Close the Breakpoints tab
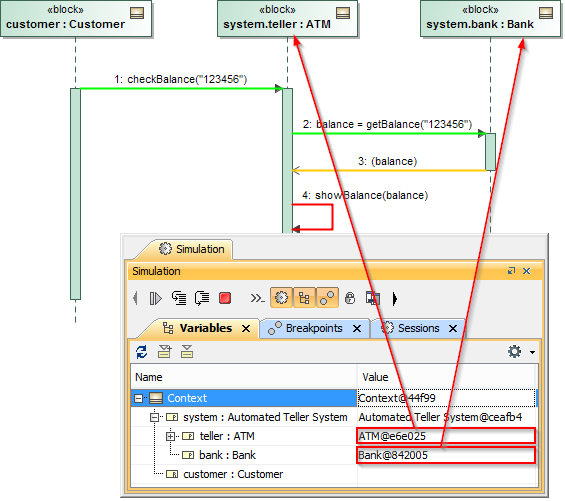 [x=357, y=329]
